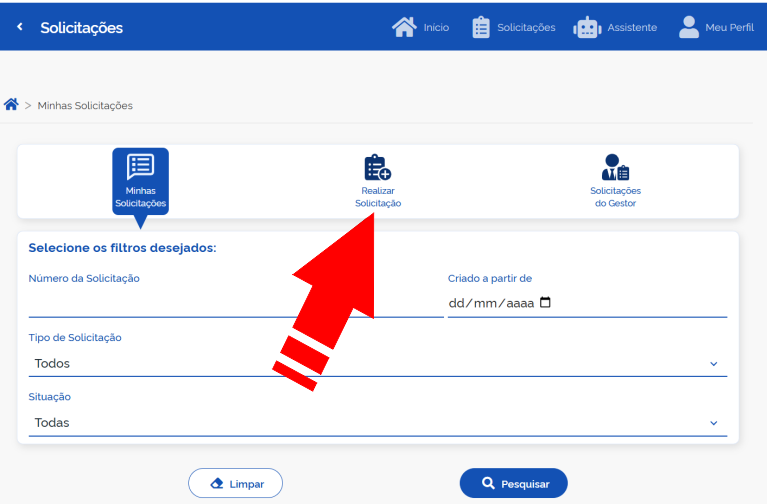
Task: Click the Solicitações do Gestor manager icon
Action: point(615,167)
